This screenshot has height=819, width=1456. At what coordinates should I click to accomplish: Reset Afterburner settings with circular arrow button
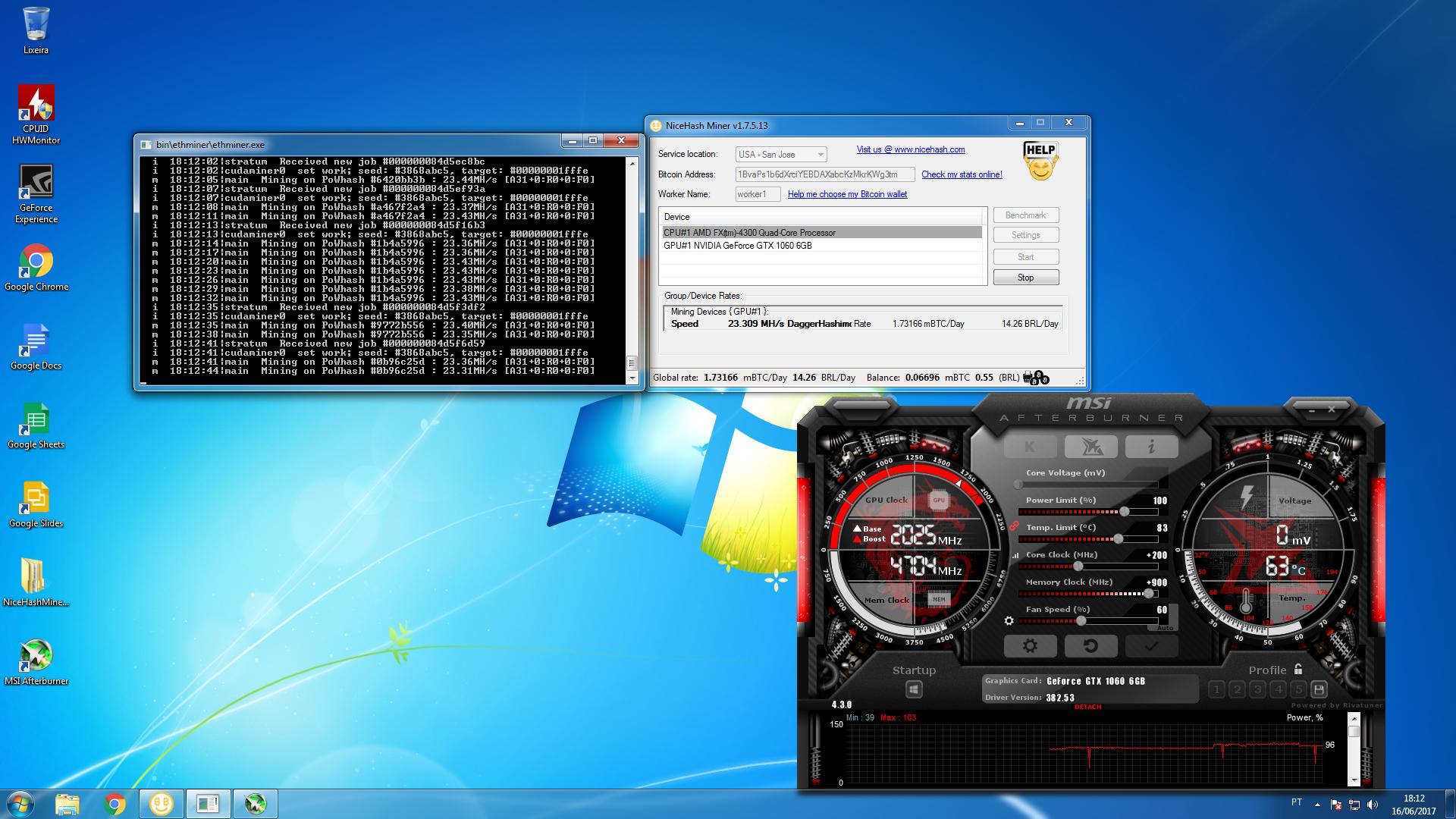pyautogui.click(x=1090, y=646)
